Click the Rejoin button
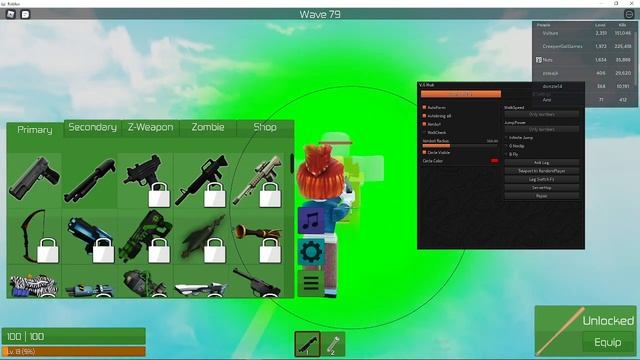This screenshot has width=640, height=360. (542, 196)
